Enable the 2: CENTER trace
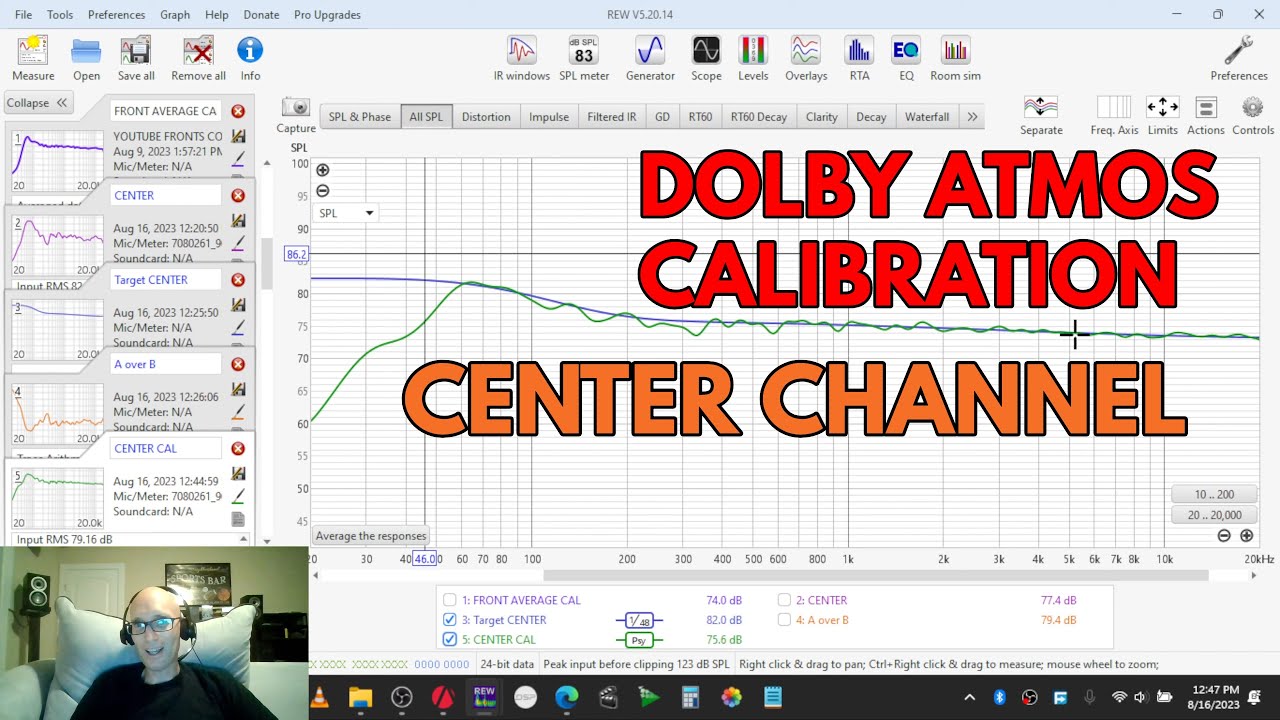 coord(785,600)
